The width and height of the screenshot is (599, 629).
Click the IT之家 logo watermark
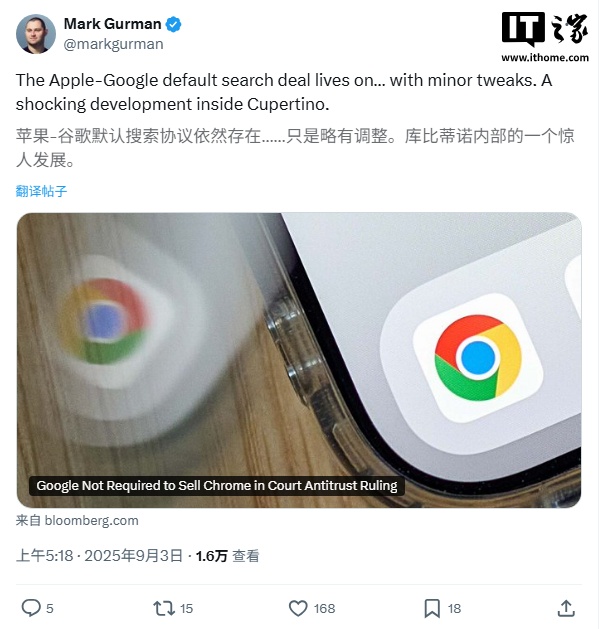pos(544,28)
